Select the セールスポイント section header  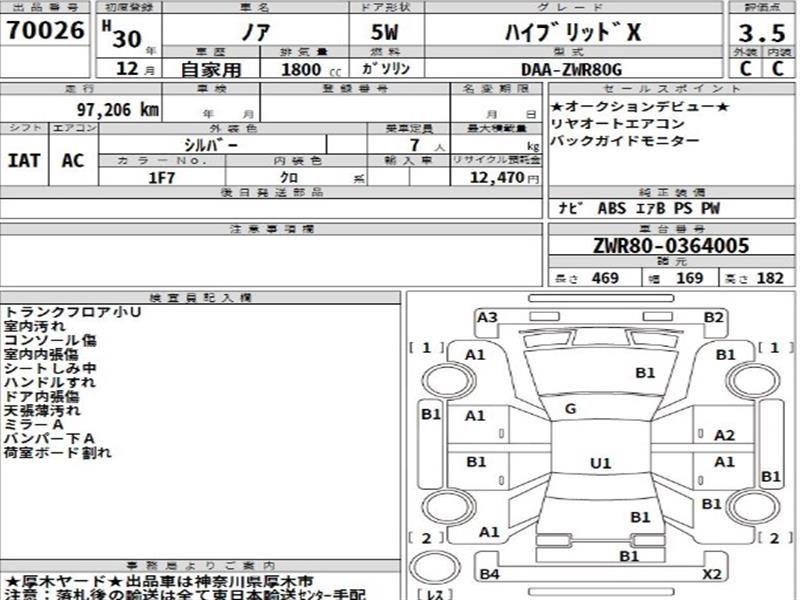tap(672, 88)
